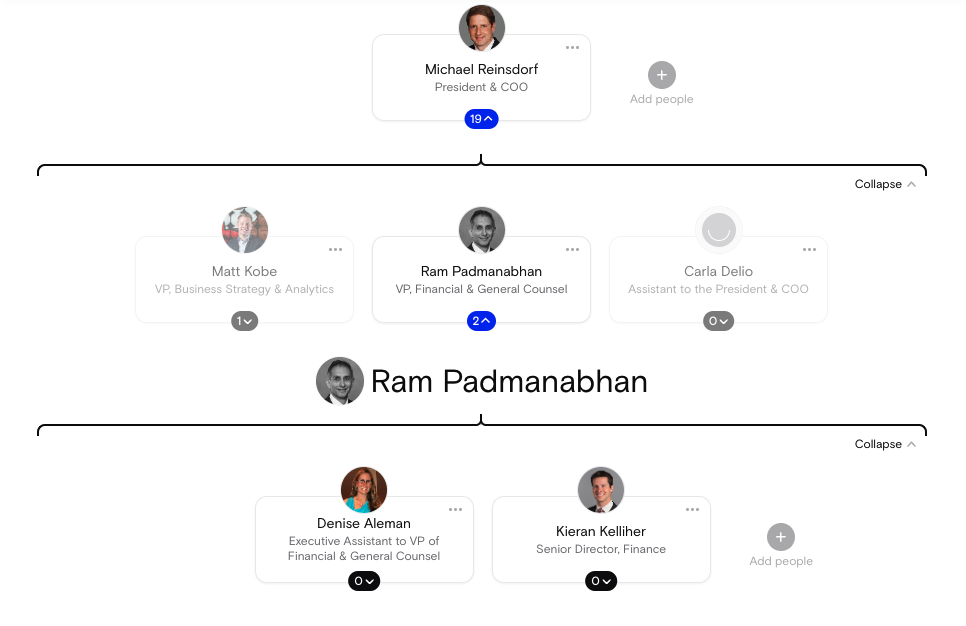Click the lower Collapse link
This screenshot has width=966, height=626.
(884, 444)
